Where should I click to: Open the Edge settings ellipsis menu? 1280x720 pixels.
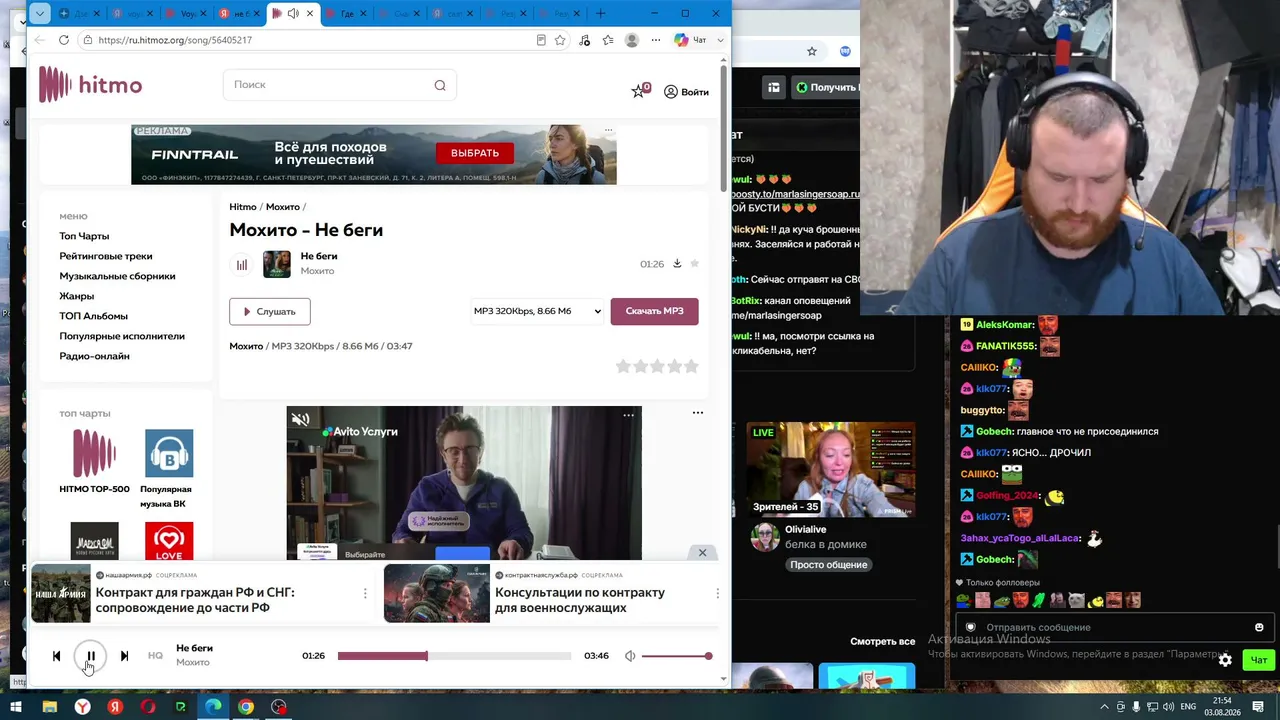tap(656, 40)
